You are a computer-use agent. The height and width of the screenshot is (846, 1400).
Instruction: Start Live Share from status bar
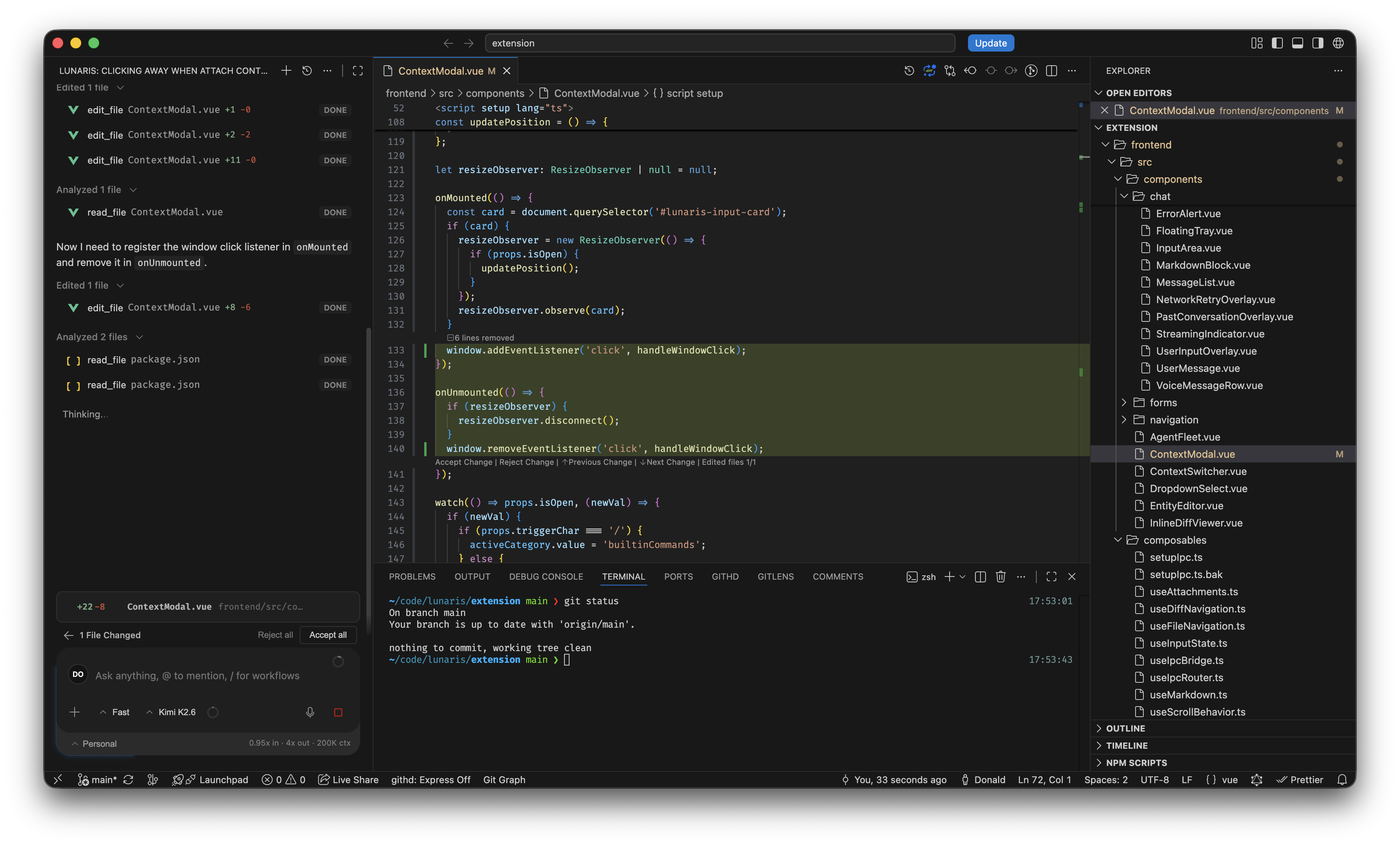(x=348, y=780)
